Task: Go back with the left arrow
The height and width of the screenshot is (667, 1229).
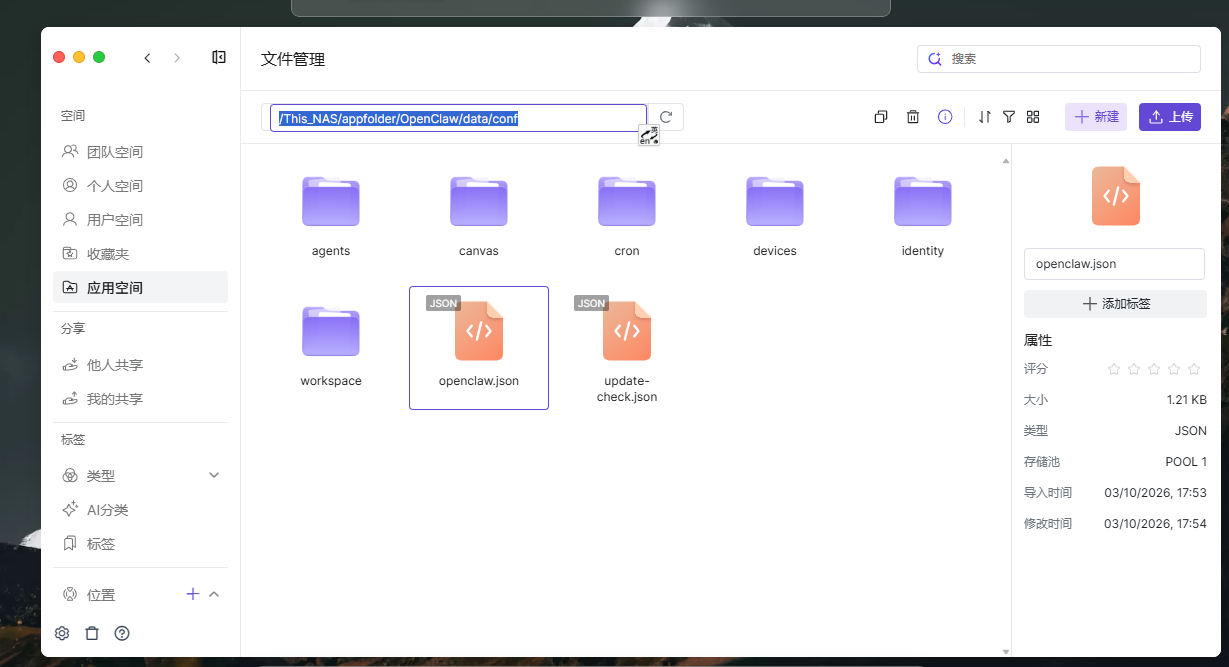Action: 148,58
